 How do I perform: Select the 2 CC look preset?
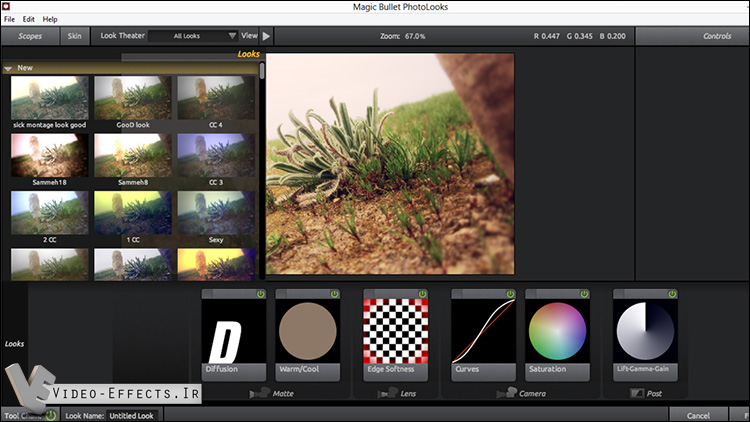coord(50,217)
